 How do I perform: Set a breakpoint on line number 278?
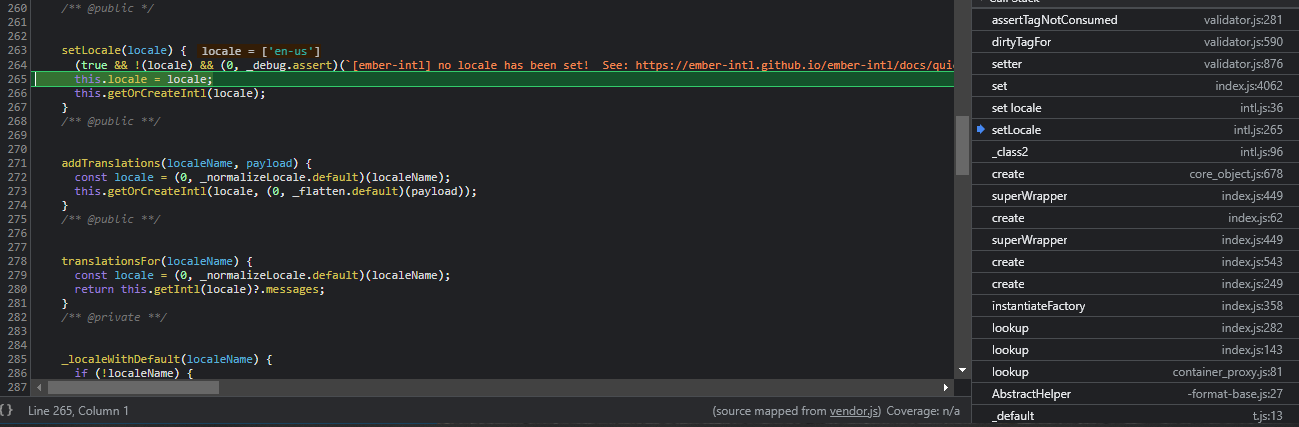(15, 261)
